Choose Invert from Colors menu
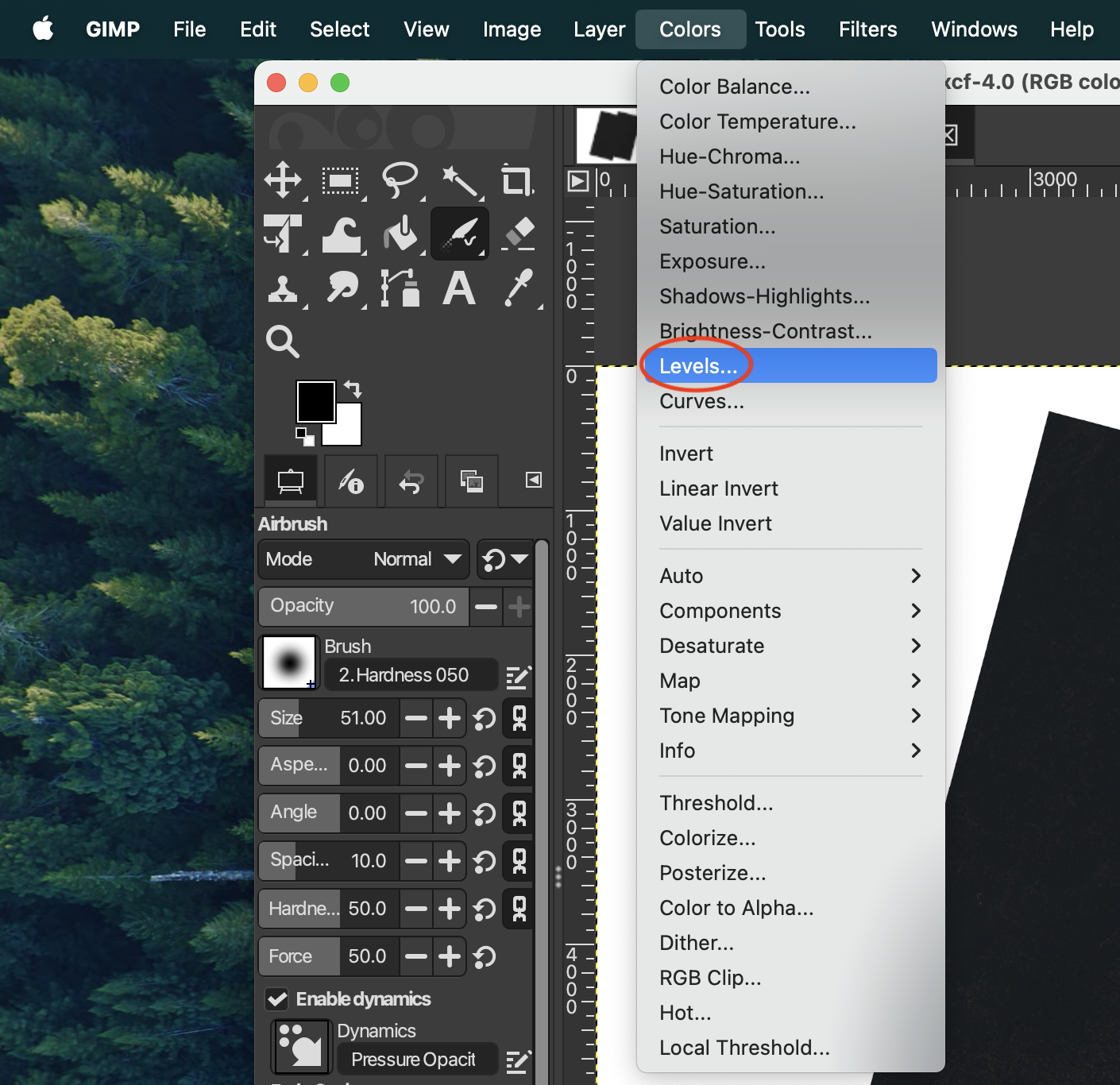This screenshot has width=1120, height=1085. coord(791,454)
